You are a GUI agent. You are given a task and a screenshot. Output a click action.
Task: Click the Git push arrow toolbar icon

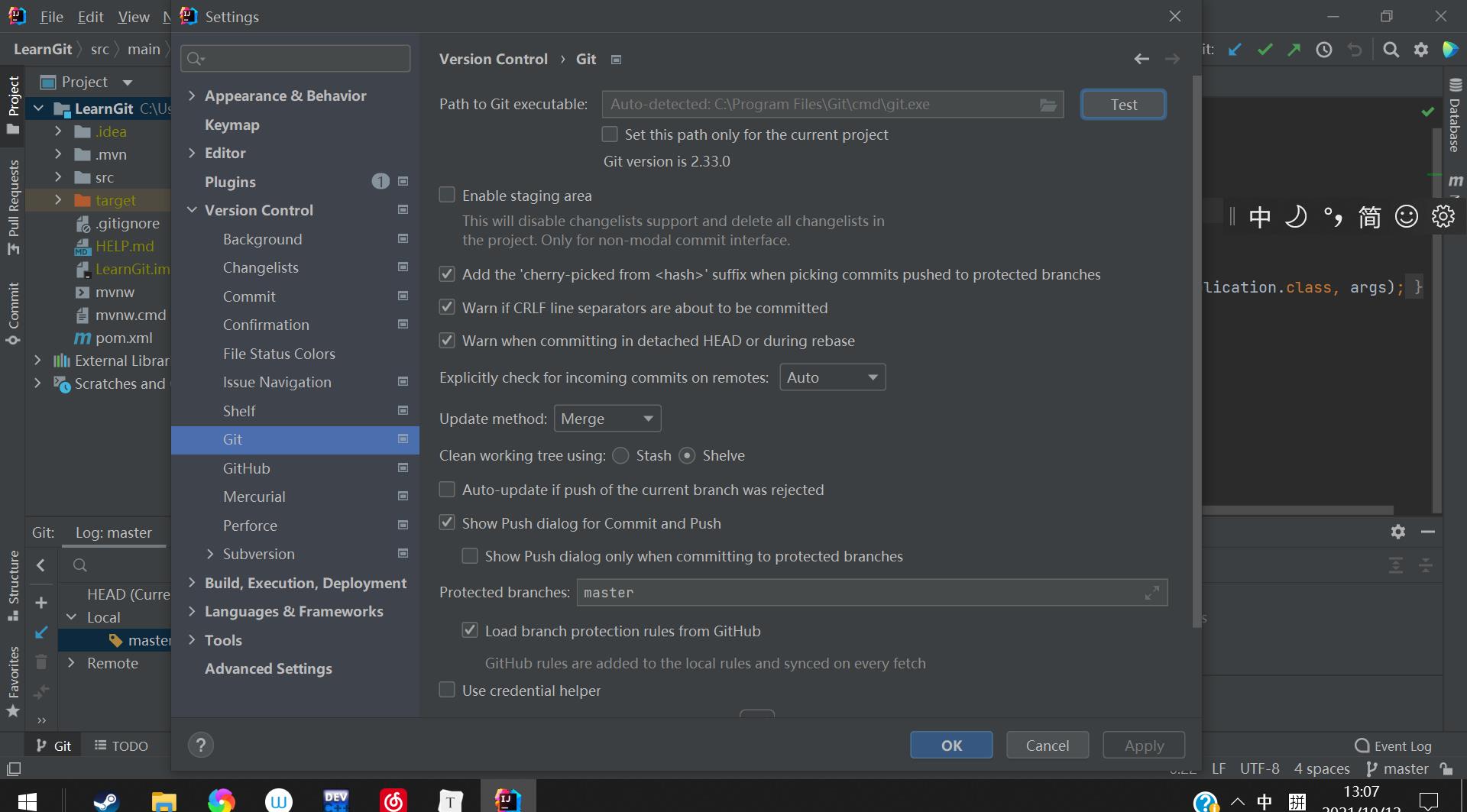point(1294,50)
